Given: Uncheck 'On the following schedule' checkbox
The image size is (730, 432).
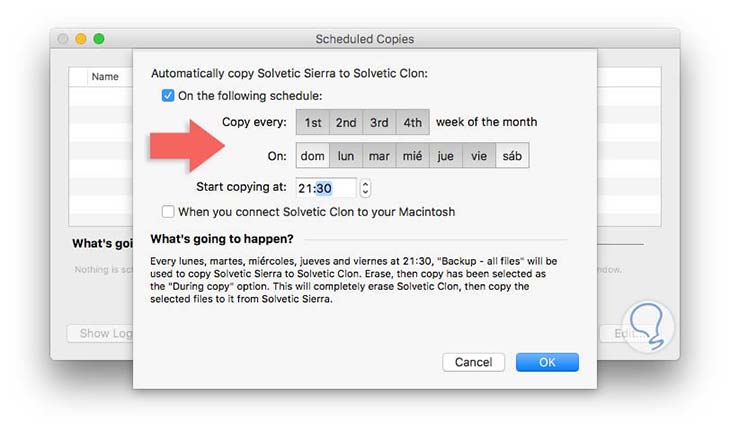Looking at the screenshot, I should click(x=168, y=96).
